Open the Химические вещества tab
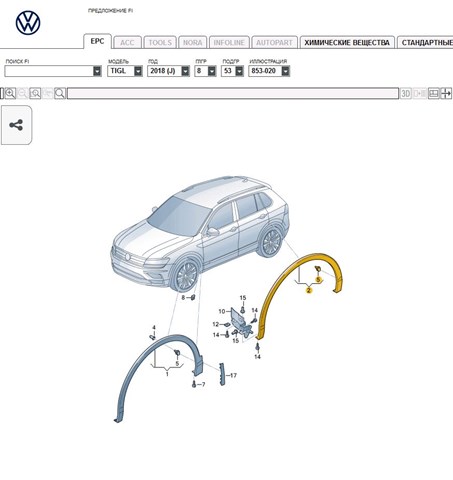The height and width of the screenshot is (480, 453). pos(347,42)
